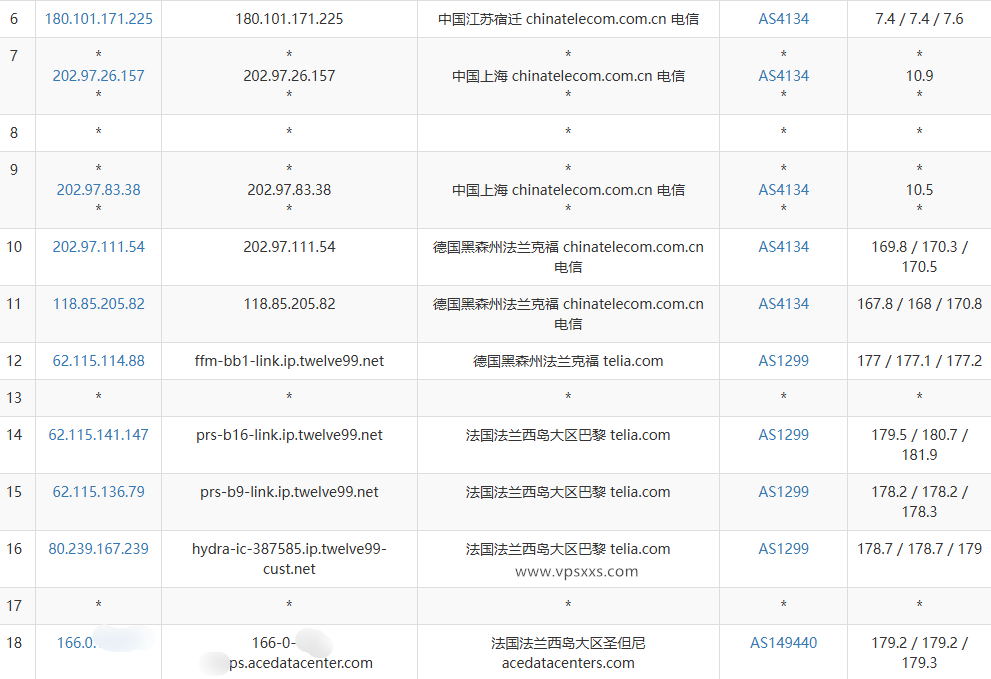
Task: Select hostname hydra-ic-387585.ip.twelve99-cust.net
Action: [x=289, y=559]
